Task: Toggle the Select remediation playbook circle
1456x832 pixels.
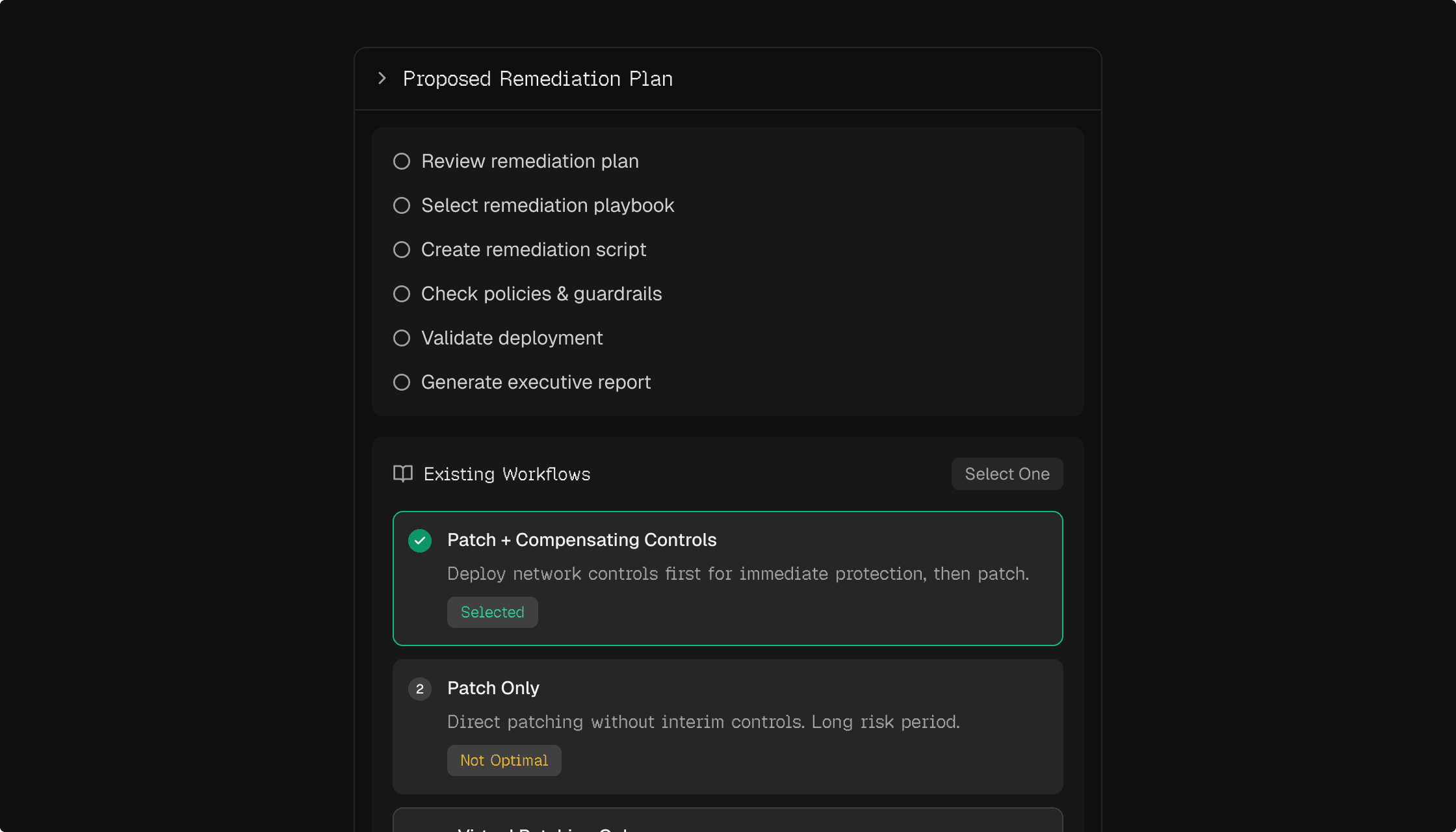Action: tap(402, 205)
